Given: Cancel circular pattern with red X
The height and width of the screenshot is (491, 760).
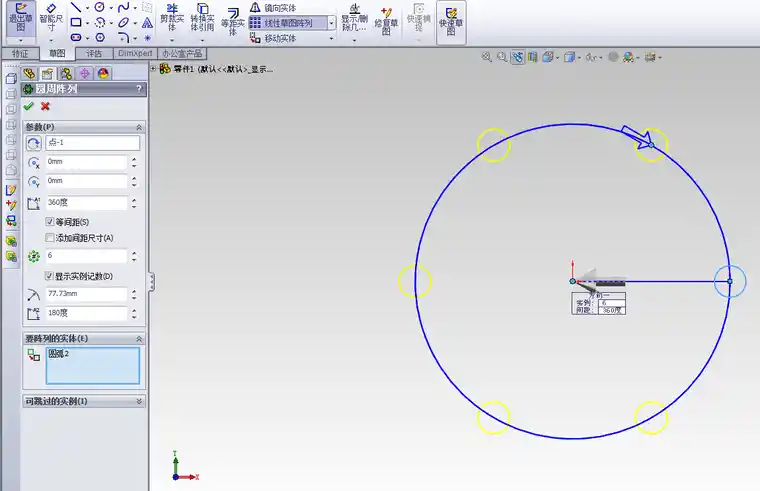Looking at the screenshot, I should 45,106.
